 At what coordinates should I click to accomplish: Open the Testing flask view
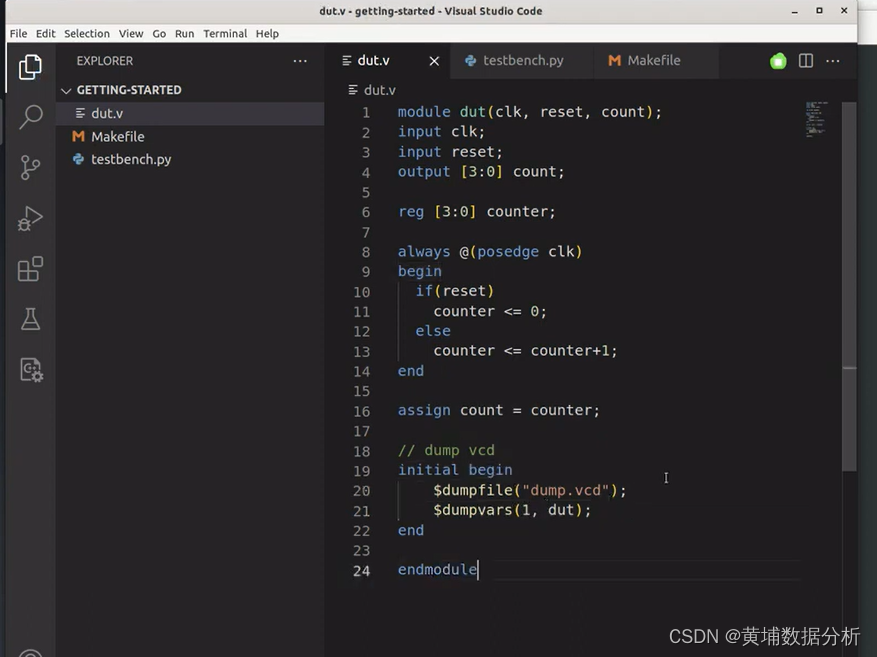(29, 319)
